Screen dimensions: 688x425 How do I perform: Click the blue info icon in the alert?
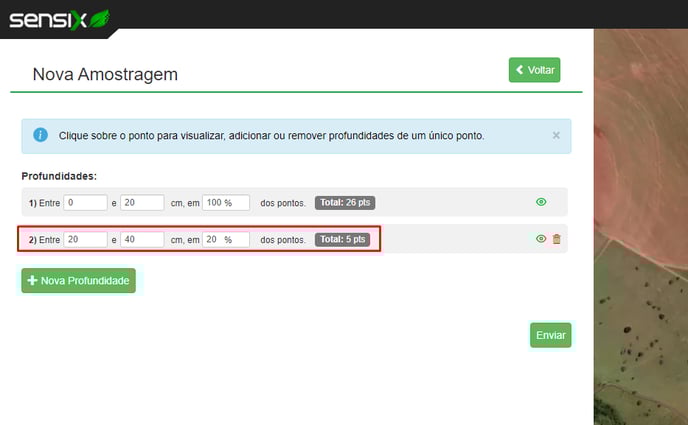tap(40, 135)
